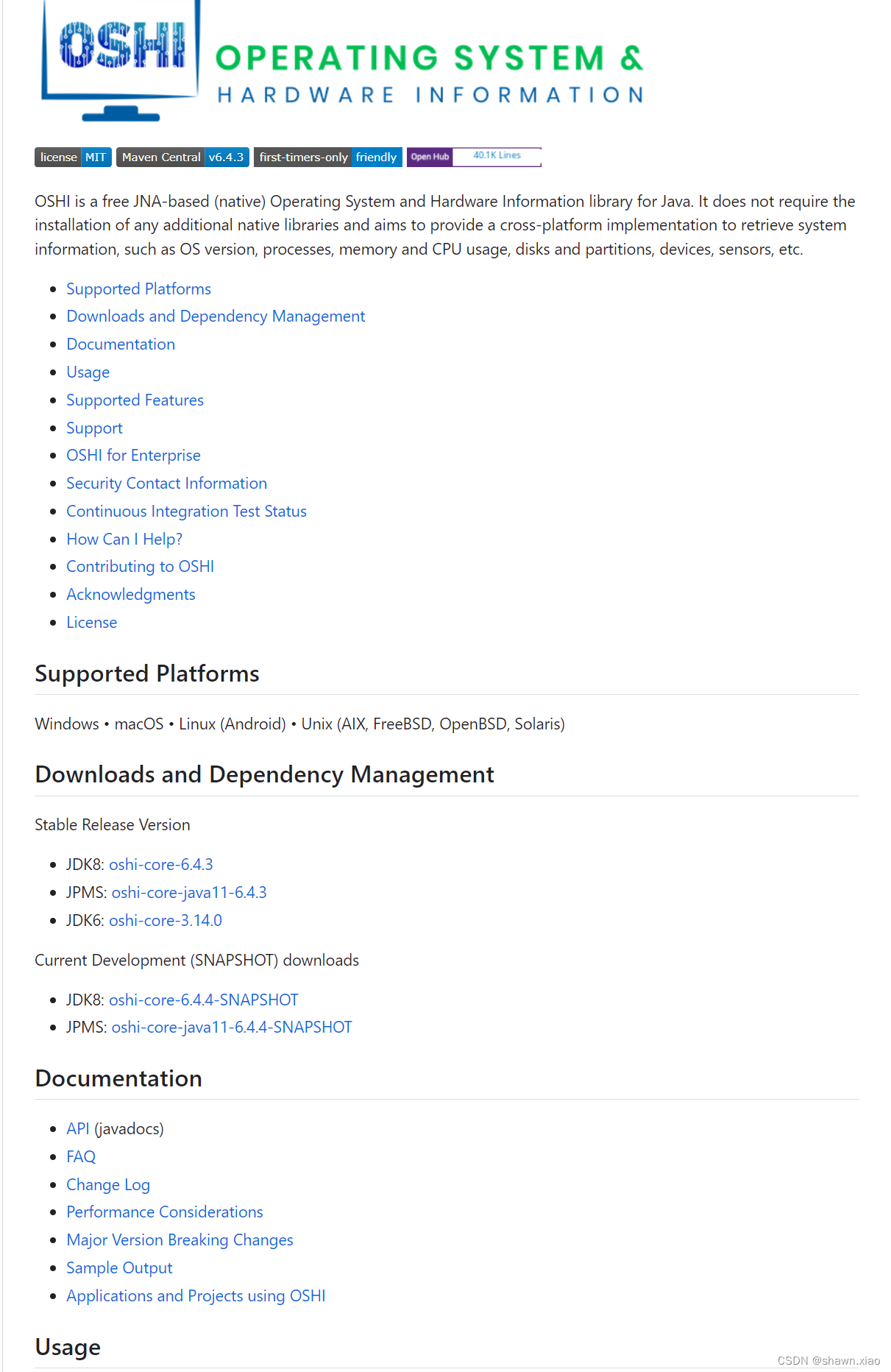Image resolution: width=891 pixels, height=1372 pixels.
Task: View the Sample Output link
Action: coord(119,1268)
